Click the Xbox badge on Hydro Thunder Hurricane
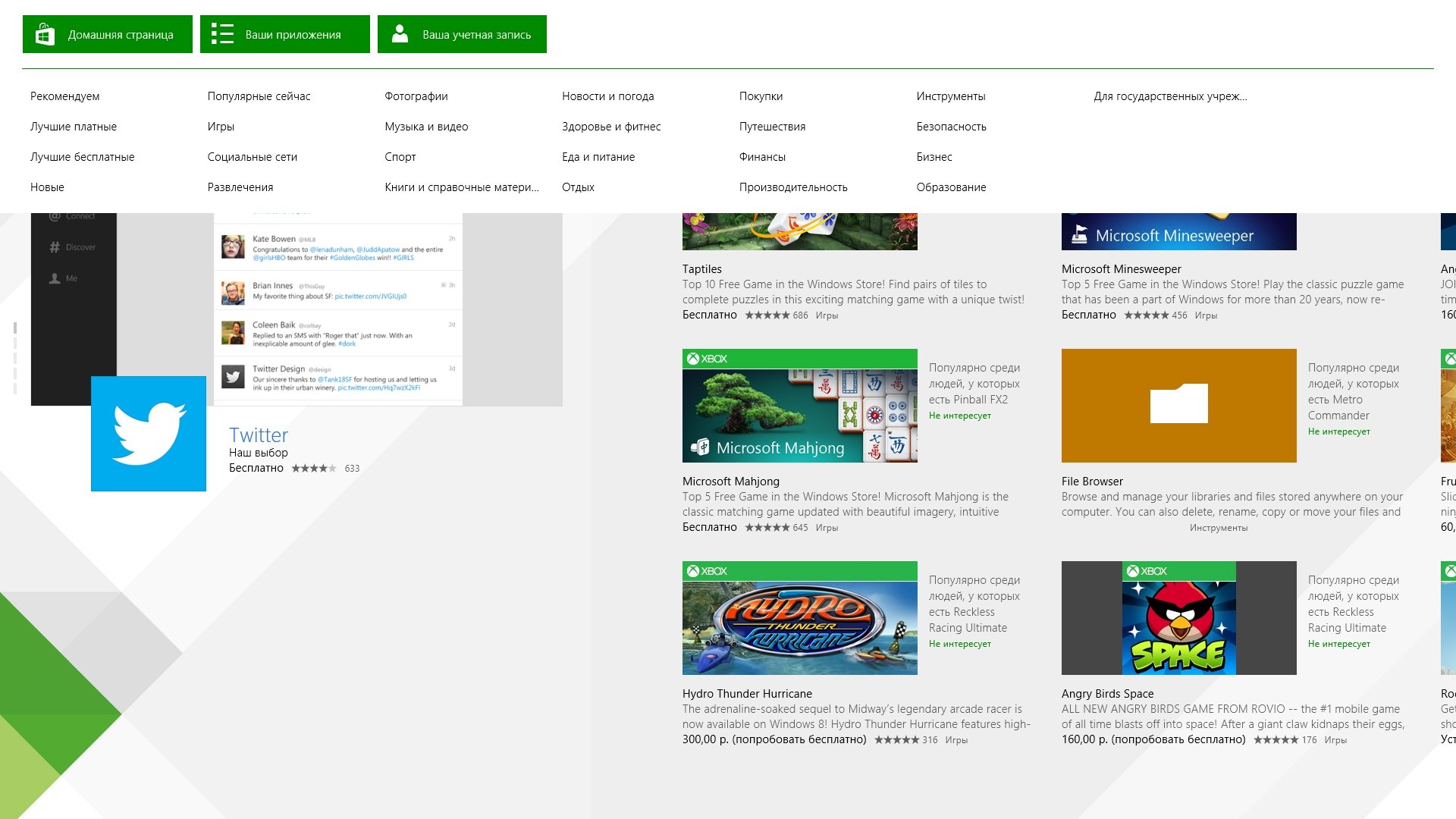 tap(707, 571)
